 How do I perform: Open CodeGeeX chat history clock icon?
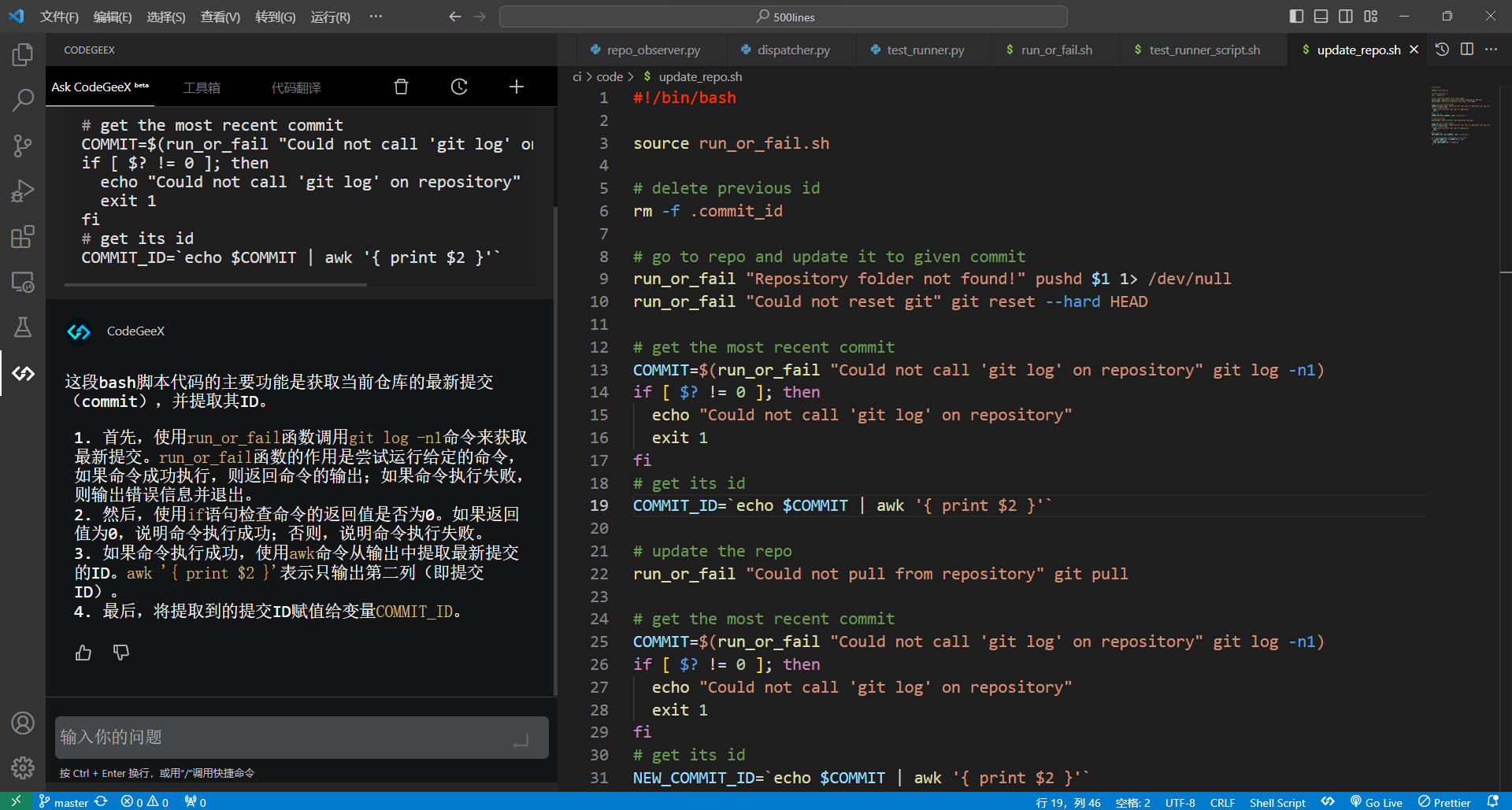(x=459, y=87)
